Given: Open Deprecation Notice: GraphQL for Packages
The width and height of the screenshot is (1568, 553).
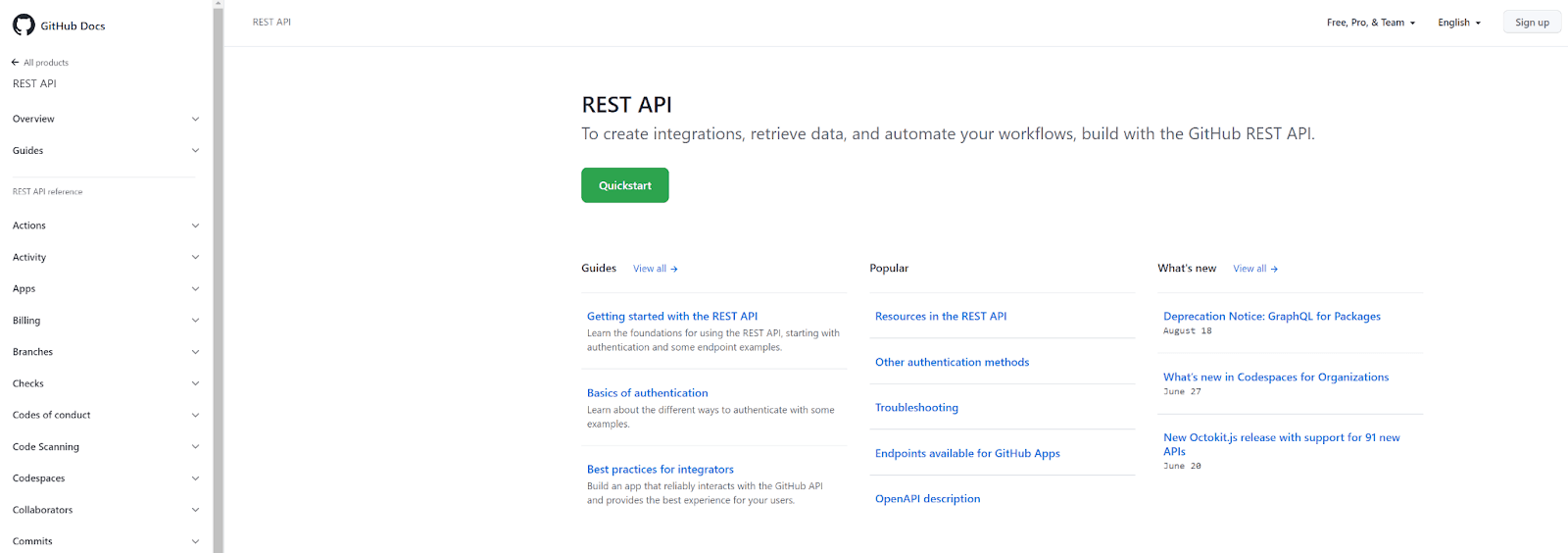Looking at the screenshot, I should click(x=1271, y=317).
